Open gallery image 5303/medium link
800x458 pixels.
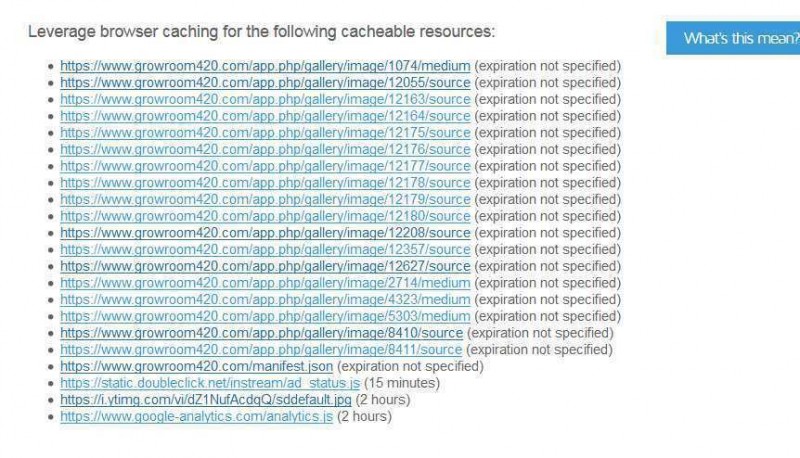coord(265,316)
